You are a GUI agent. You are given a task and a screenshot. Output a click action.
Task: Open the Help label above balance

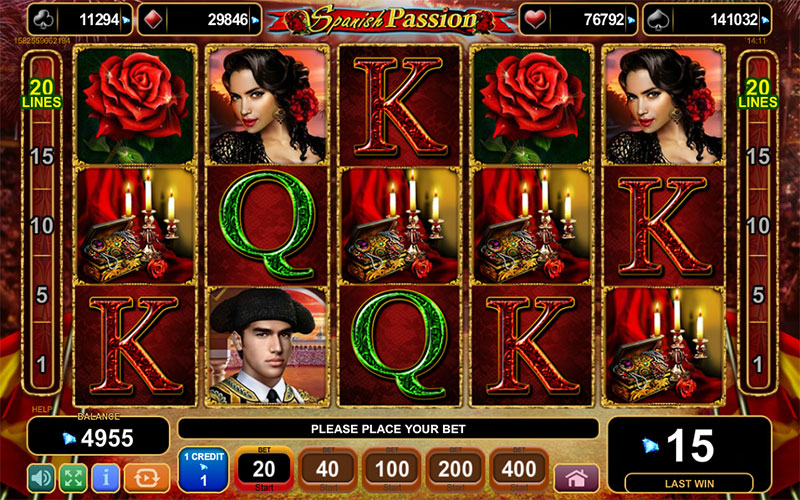click(41, 410)
